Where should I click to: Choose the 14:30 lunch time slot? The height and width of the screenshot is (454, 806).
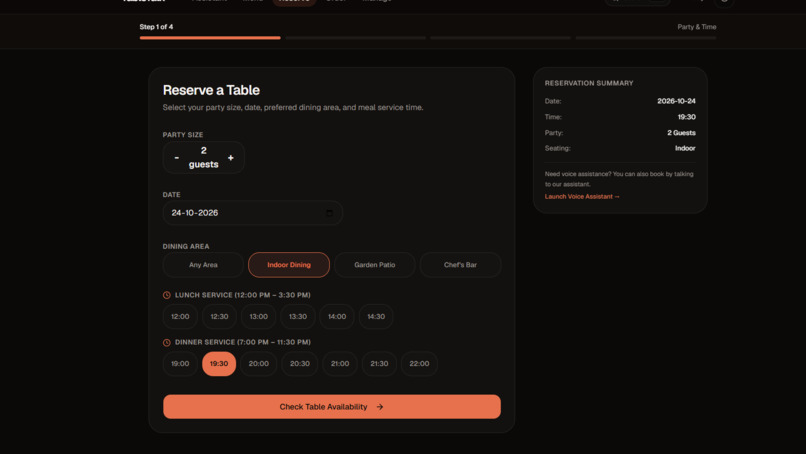(x=376, y=317)
